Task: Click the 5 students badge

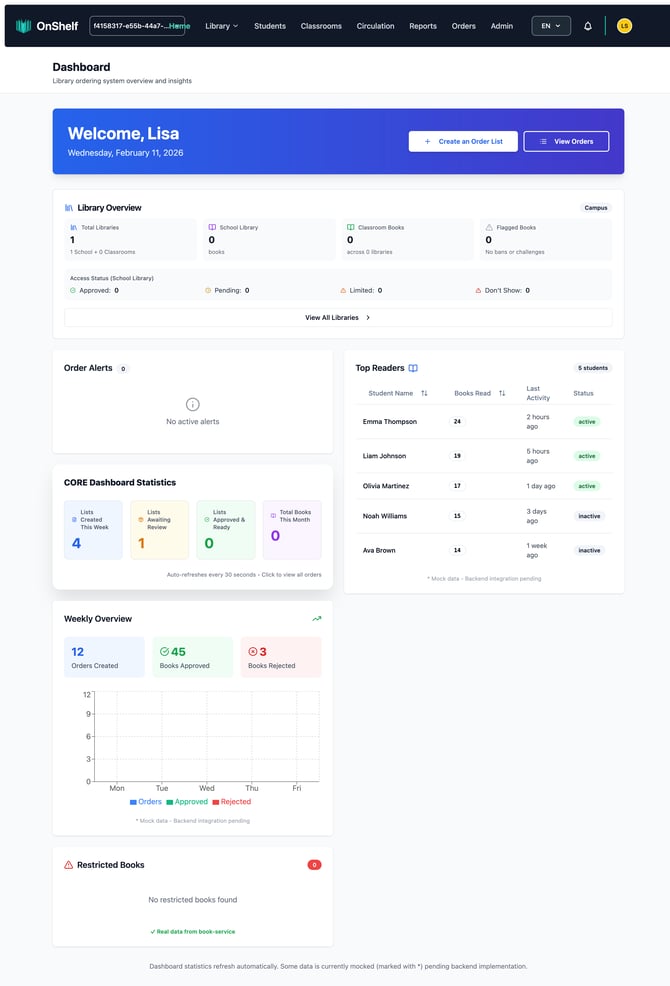Action: pos(593,368)
